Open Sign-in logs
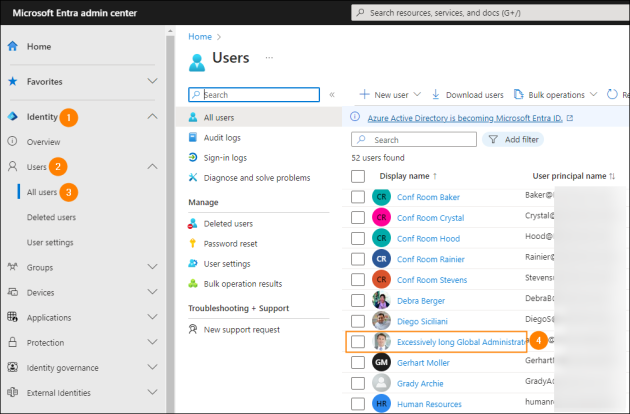The height and width of the screenshot is (414, 630). click(x=225, y=158)
